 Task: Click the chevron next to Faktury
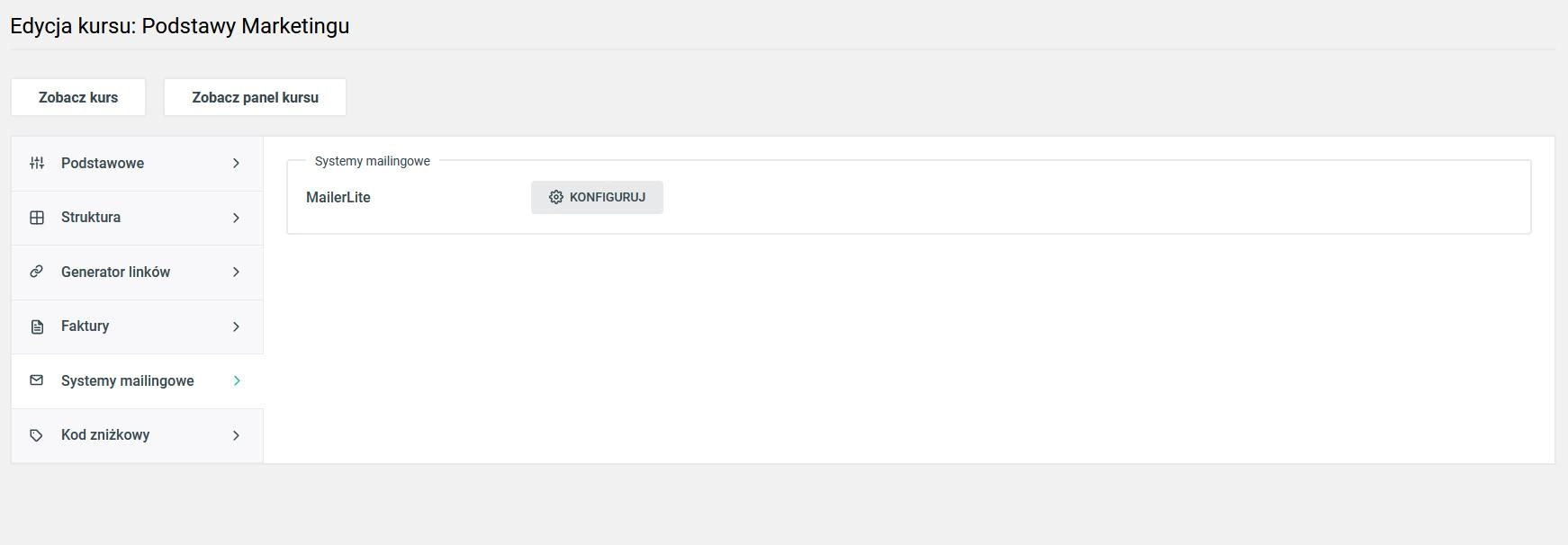tap(236, 326)
